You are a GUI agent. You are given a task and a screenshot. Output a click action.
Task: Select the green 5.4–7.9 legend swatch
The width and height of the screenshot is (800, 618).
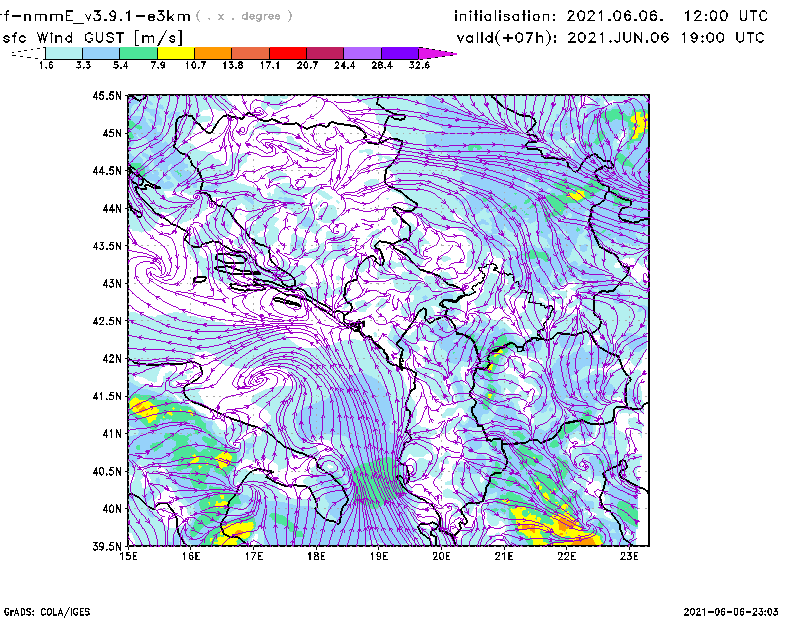[x=138, y=53]
